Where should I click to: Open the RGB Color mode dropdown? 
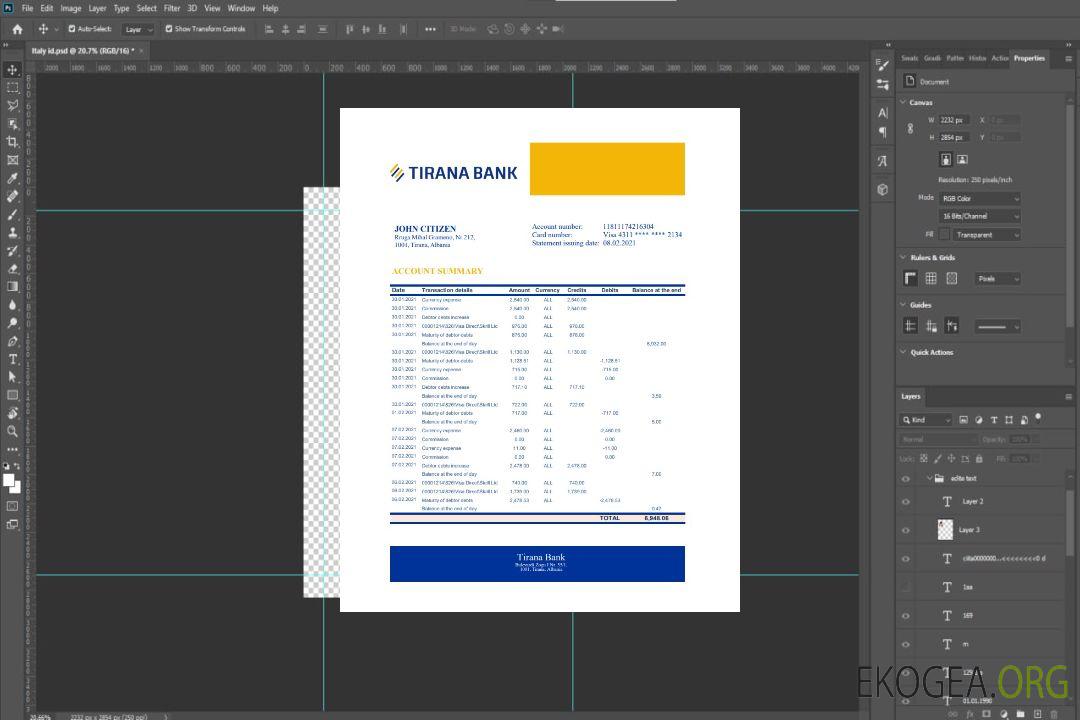point(980,198)
